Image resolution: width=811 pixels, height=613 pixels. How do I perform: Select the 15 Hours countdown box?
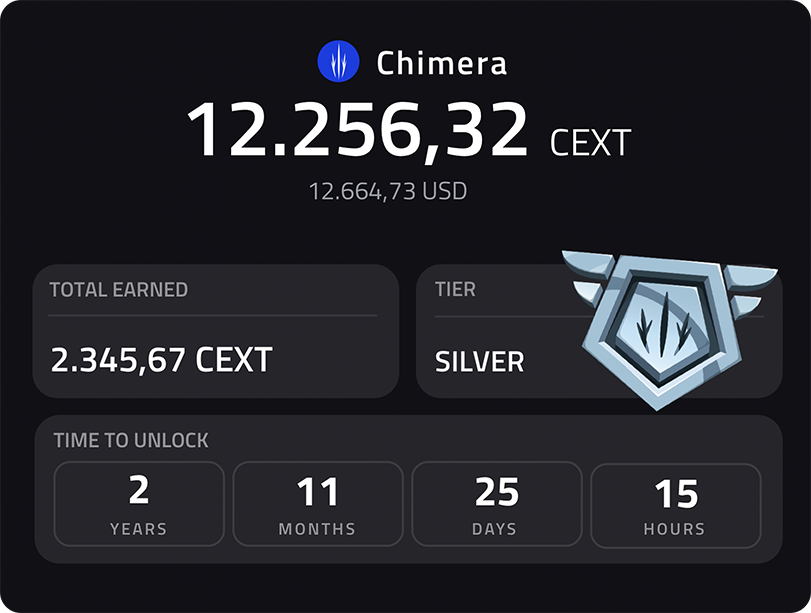point(676,503)
